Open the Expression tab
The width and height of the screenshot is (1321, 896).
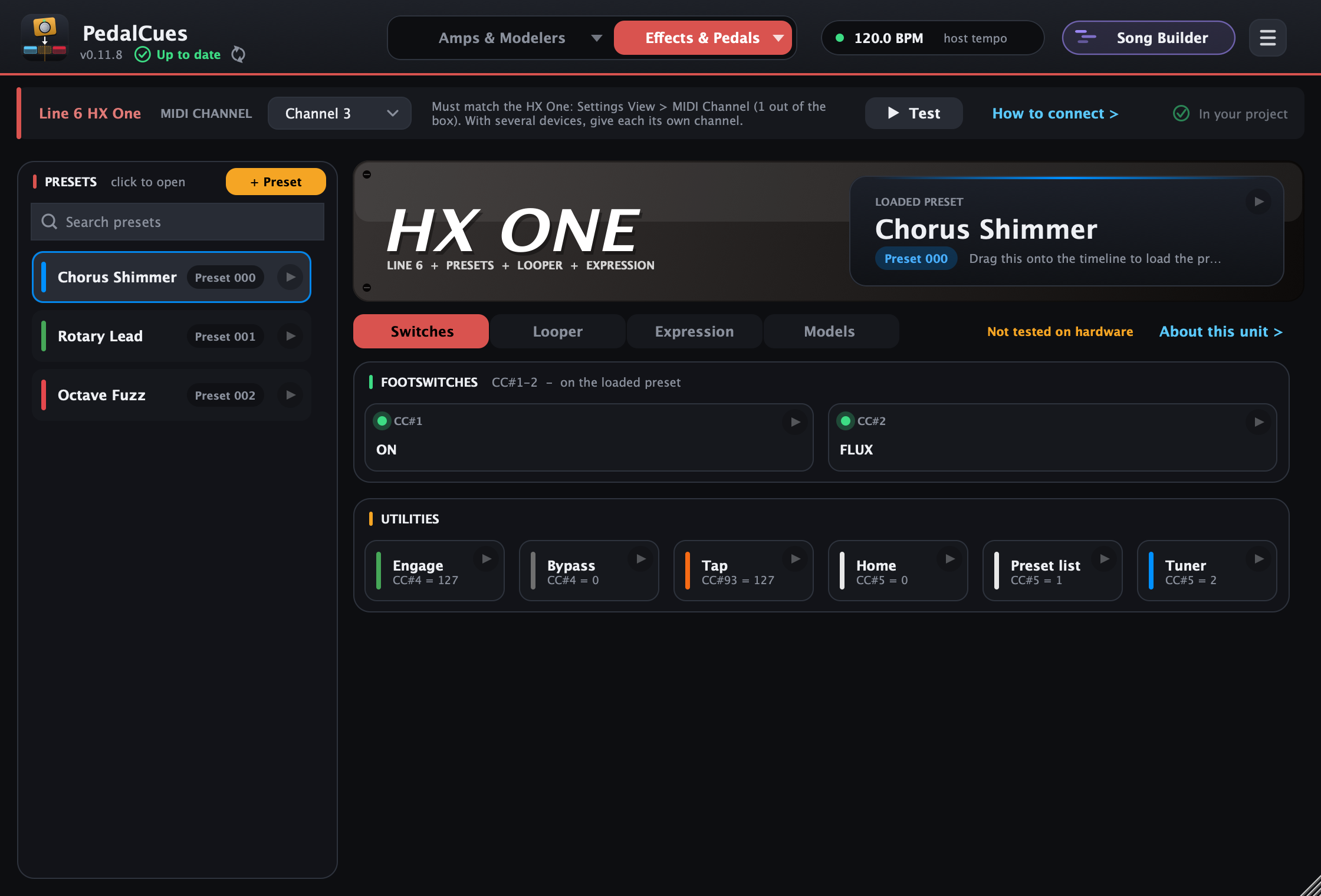click(694, 331)
